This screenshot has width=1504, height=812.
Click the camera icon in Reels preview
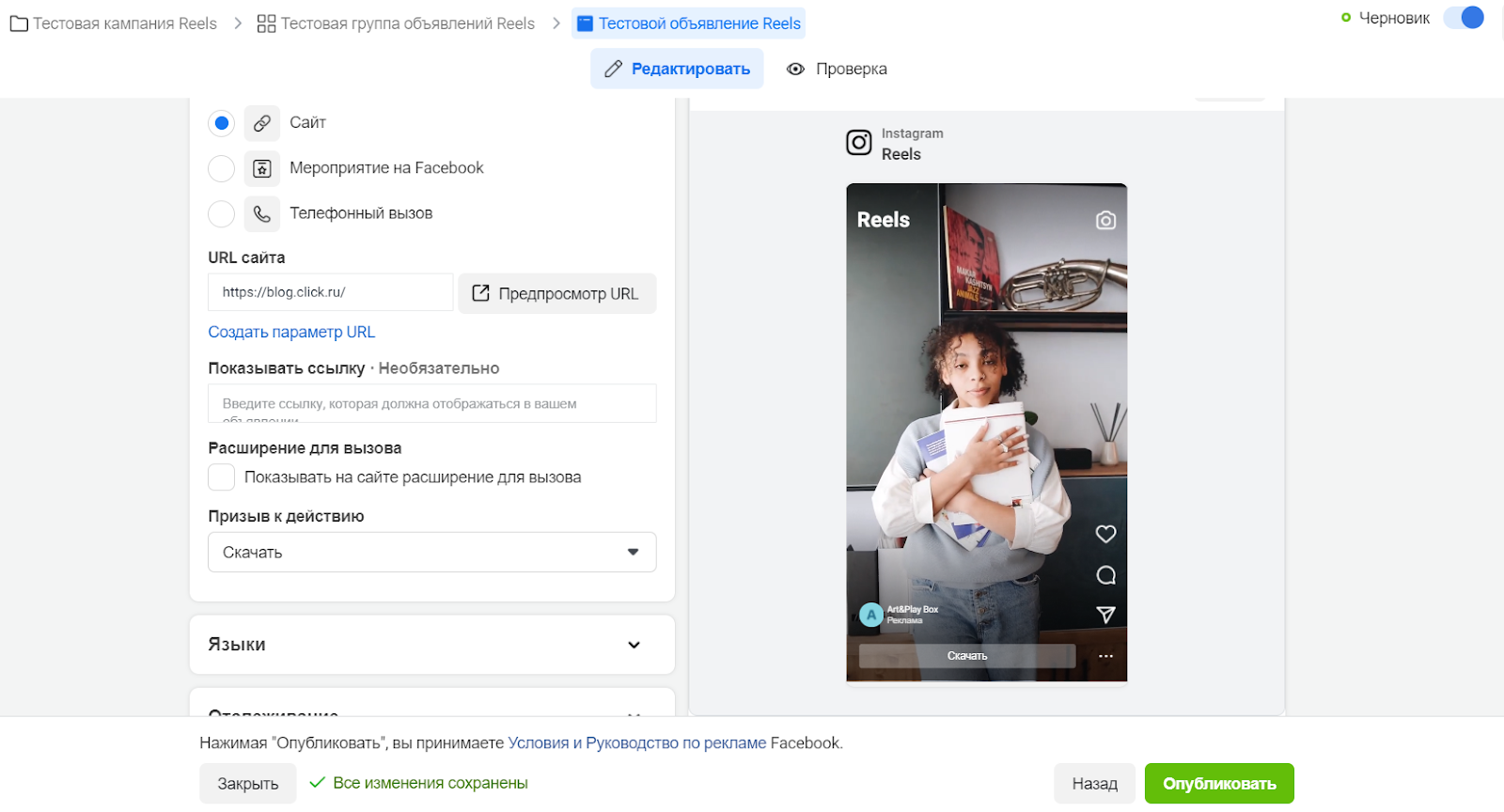point(1105,220)
